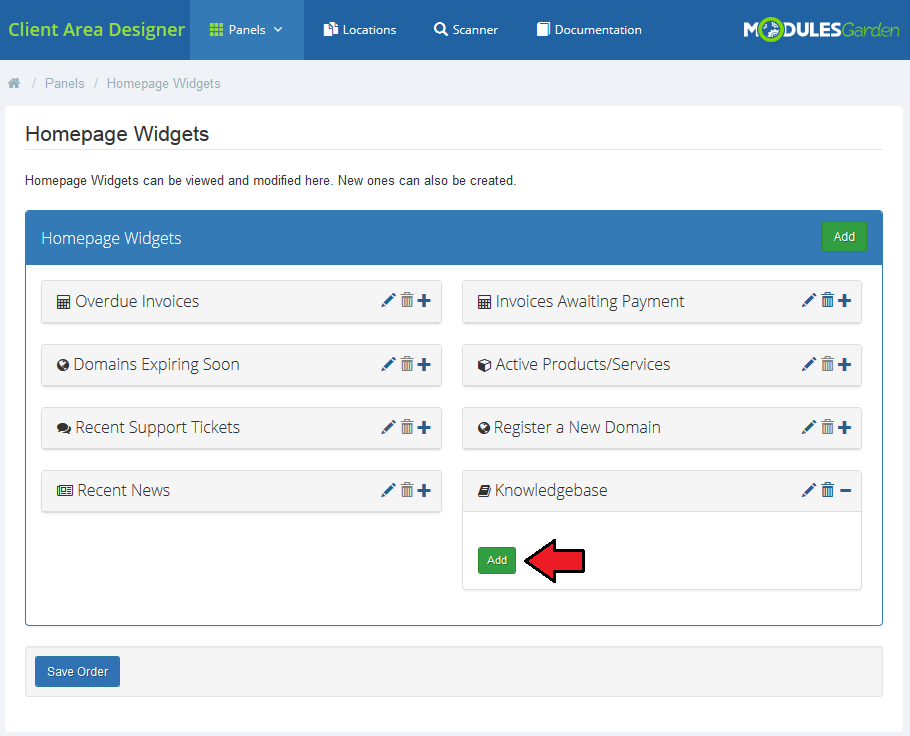Expand the Invoices Awaiting Payment widget
Image resolution: width=910 pixels, height=736 pixels.
[845, 301]
